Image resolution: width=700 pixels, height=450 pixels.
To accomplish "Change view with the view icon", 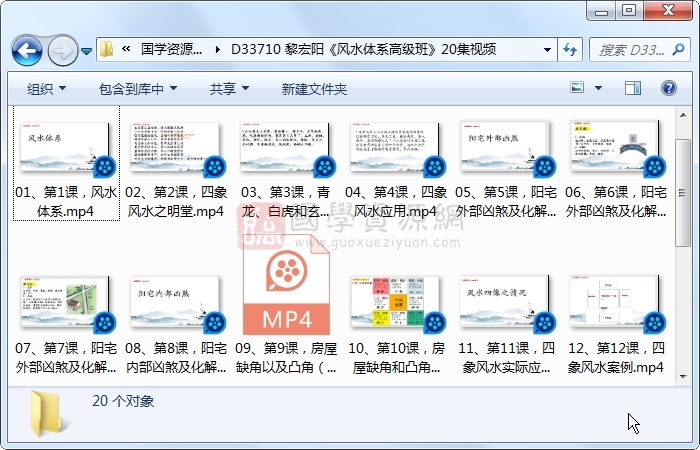I will (x=577, y=88).
